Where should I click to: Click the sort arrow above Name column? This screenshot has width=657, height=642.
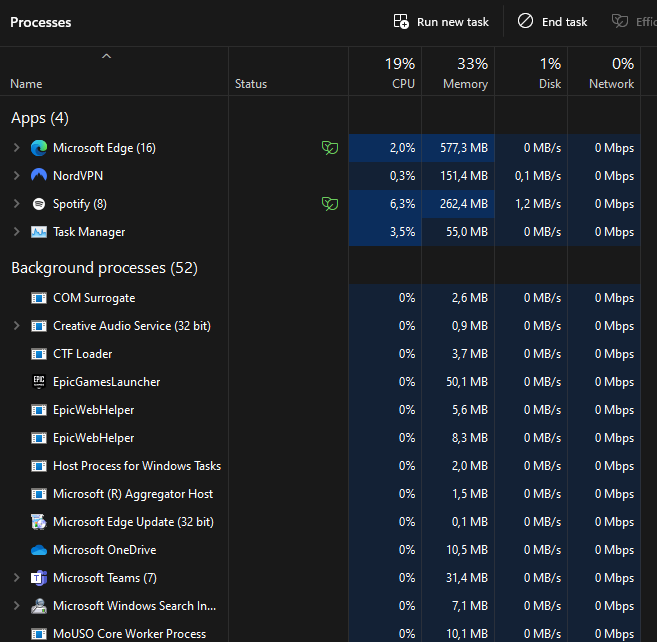click(x=106, y=56)
